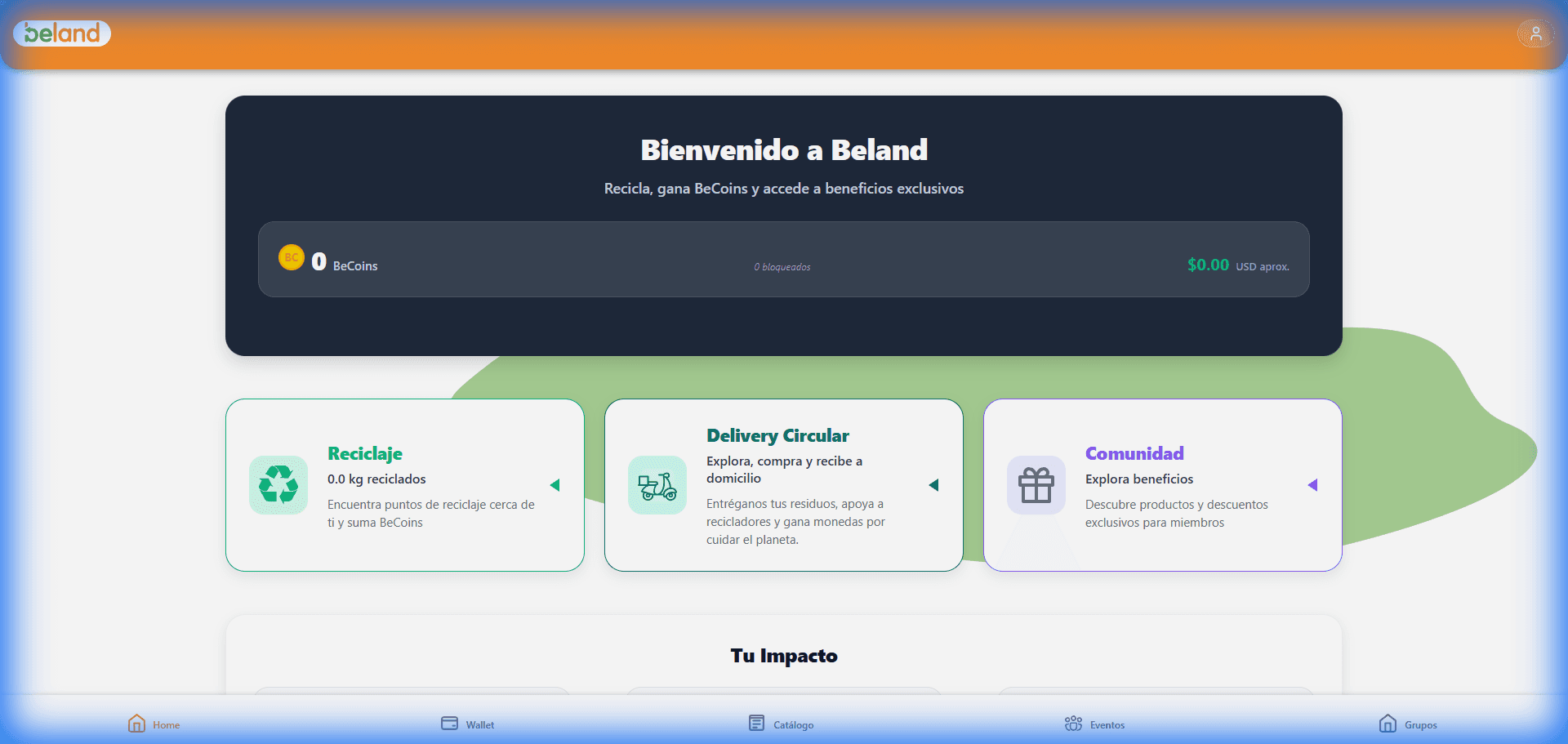Open the Home section from bottom navigation

pos(154,724)
